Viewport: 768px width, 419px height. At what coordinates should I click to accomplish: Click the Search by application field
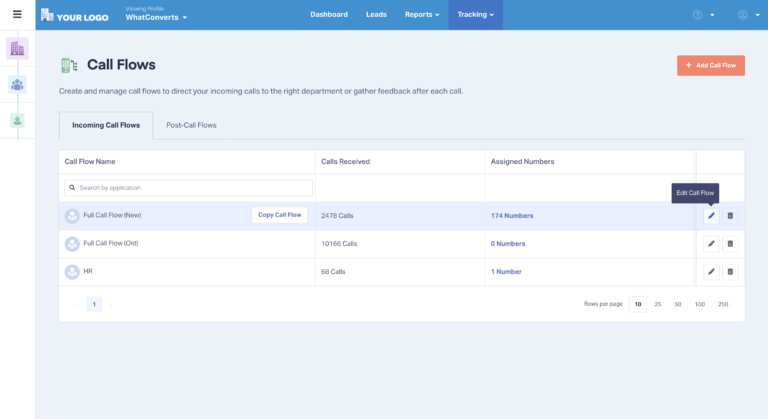(189, 188)
